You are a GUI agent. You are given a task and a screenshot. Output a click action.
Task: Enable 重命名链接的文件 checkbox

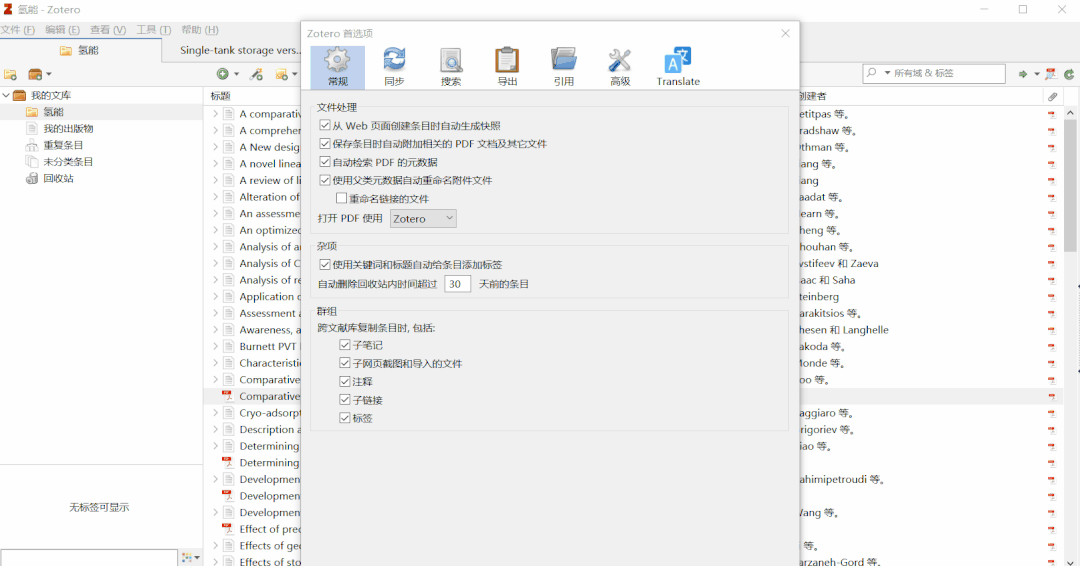click(342, 198)
